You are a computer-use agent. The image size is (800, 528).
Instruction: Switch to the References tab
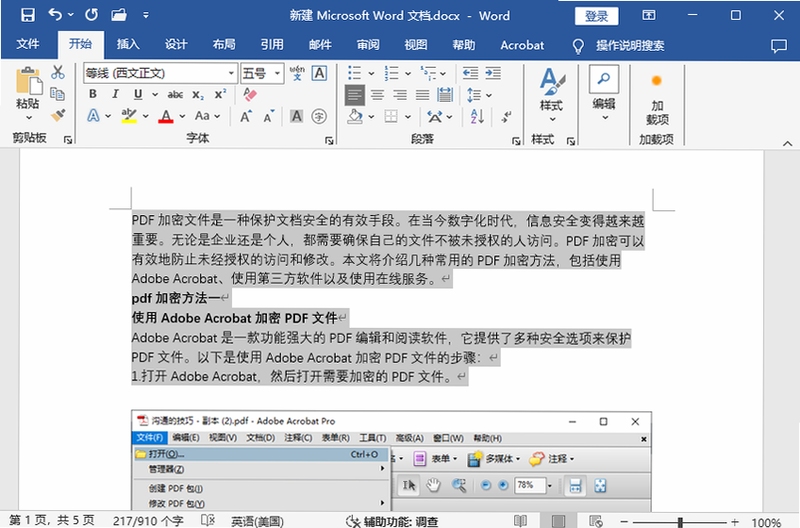271,45
